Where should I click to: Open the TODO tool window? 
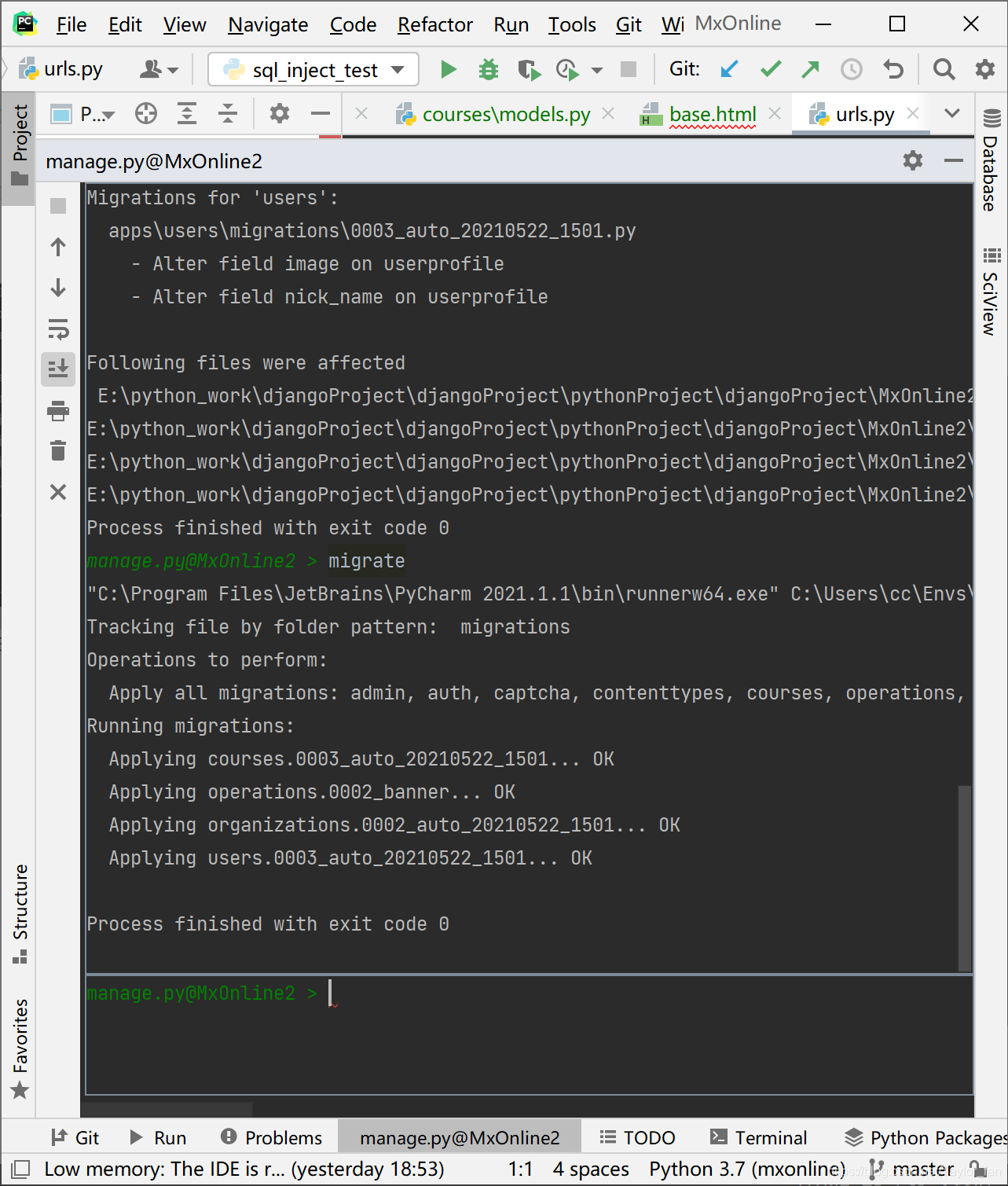pos(637,1137)
